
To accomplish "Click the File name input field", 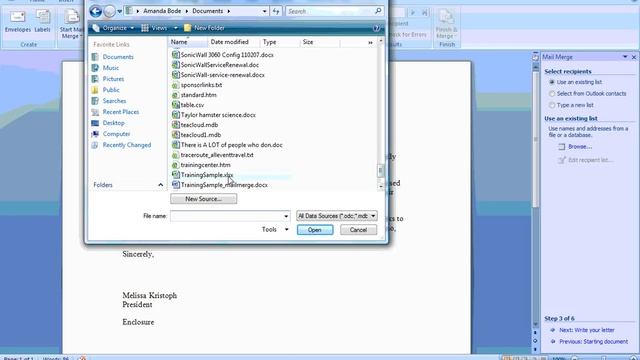I will tap(227, 216).
